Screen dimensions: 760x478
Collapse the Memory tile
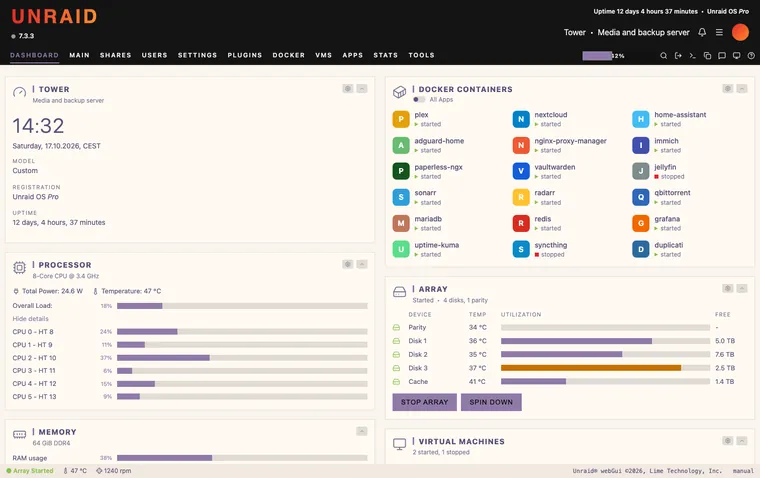coord(362,431)
